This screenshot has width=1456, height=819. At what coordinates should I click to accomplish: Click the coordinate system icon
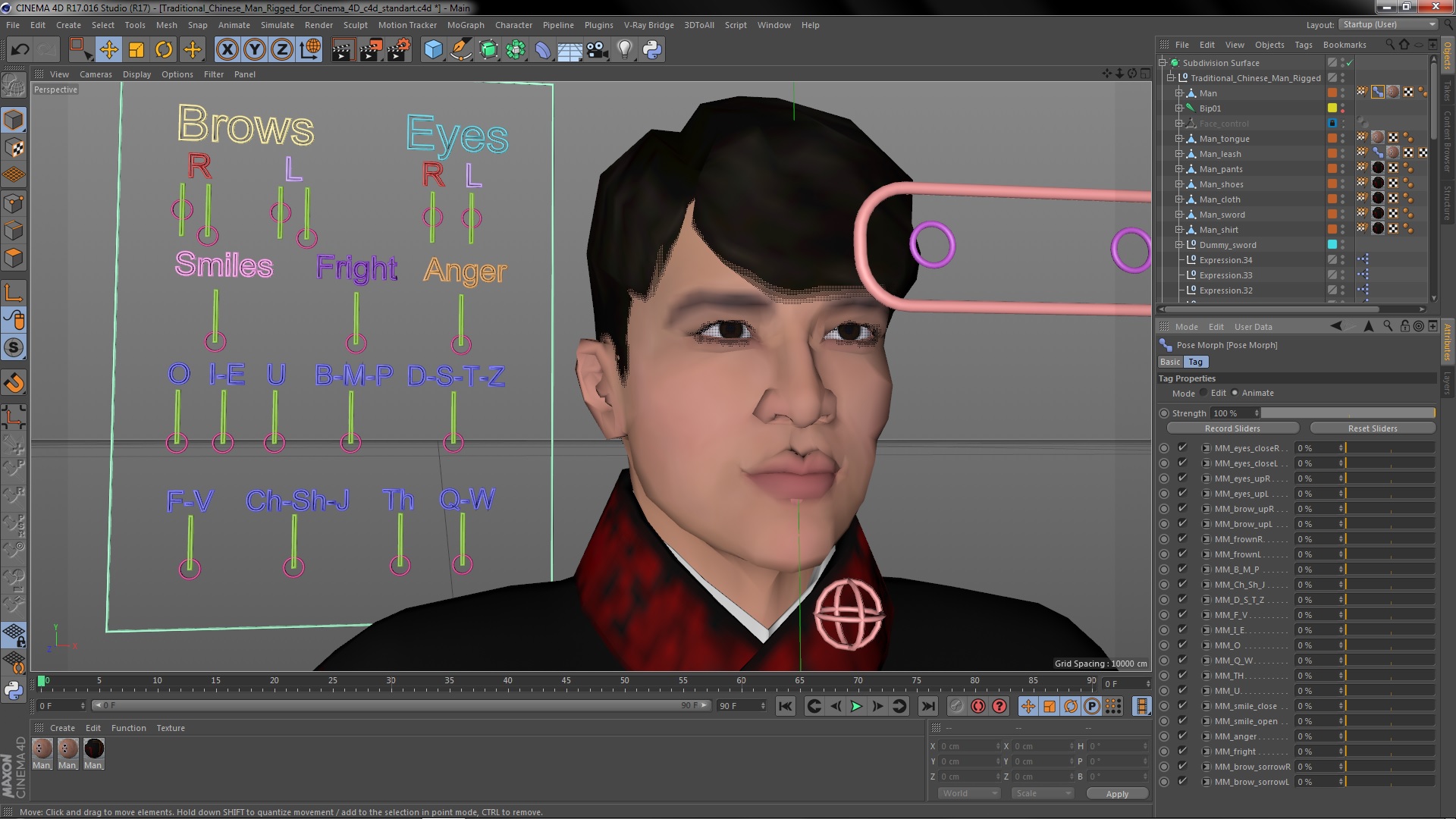310,50
